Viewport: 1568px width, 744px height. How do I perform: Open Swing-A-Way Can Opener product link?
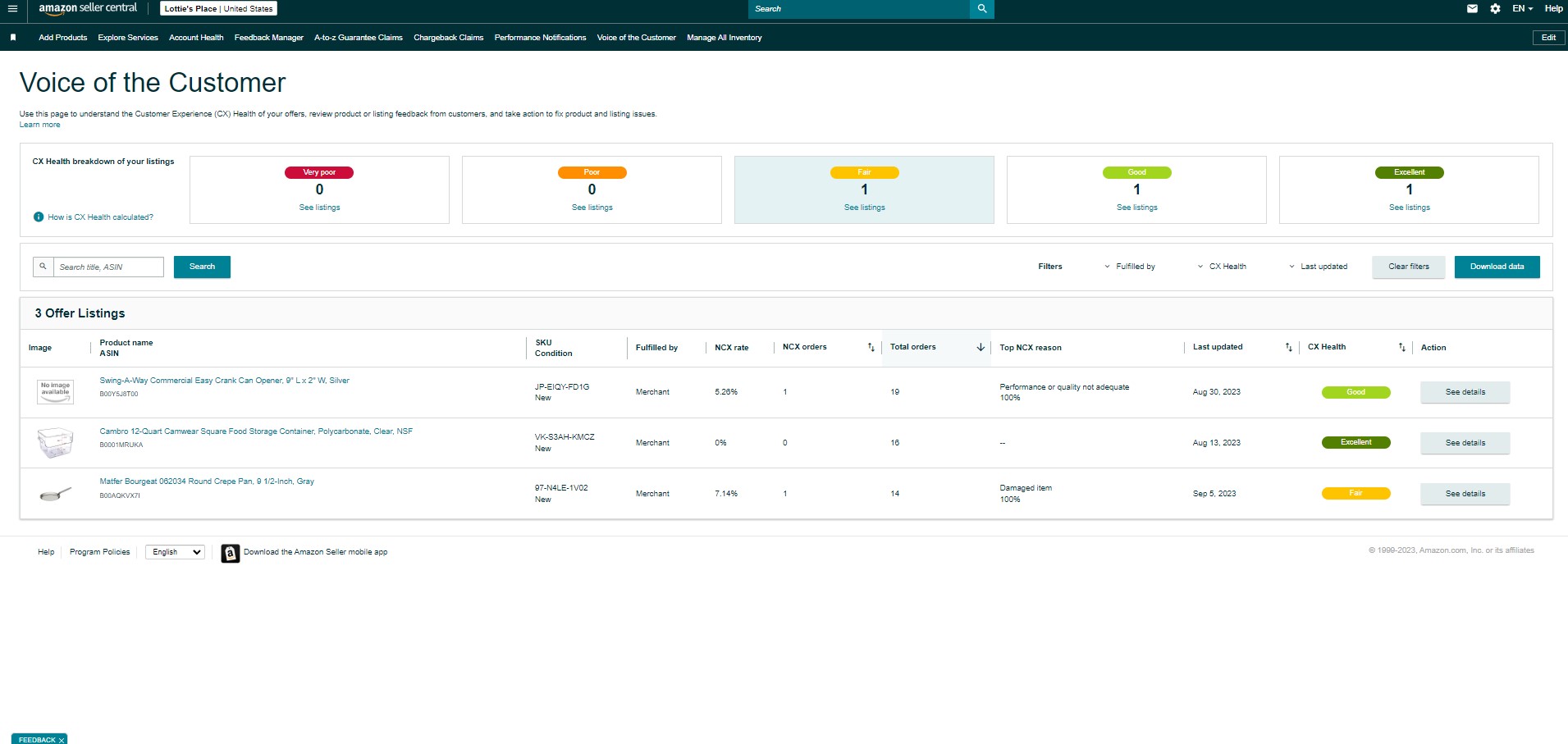[225, 381]
